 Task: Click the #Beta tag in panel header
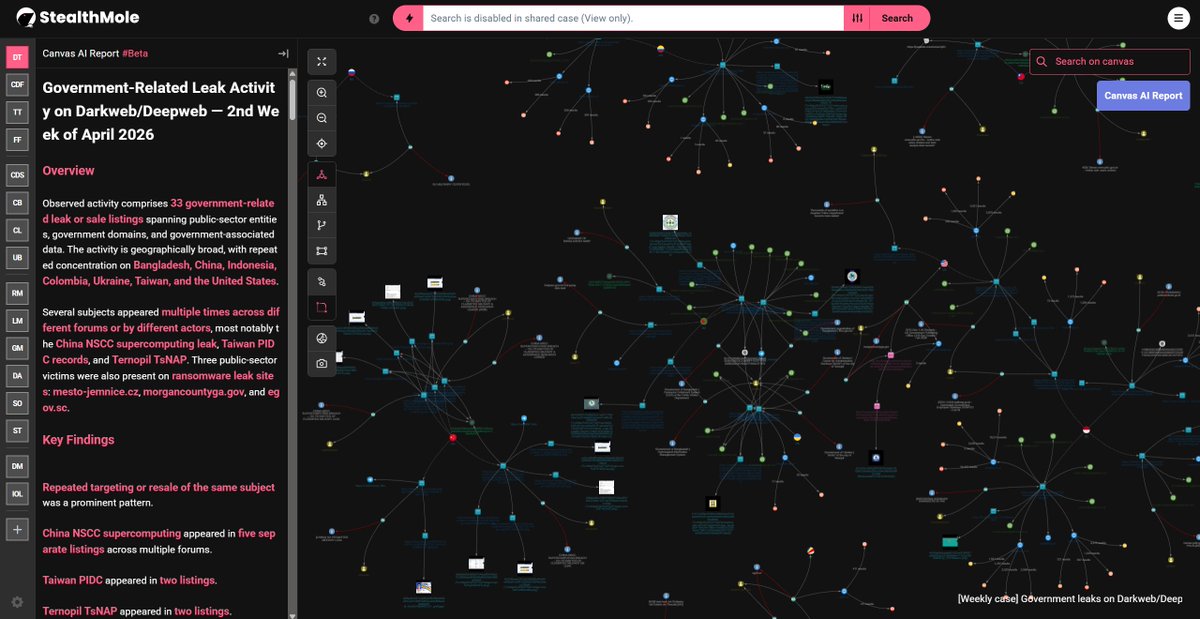(x=134, y=53)
